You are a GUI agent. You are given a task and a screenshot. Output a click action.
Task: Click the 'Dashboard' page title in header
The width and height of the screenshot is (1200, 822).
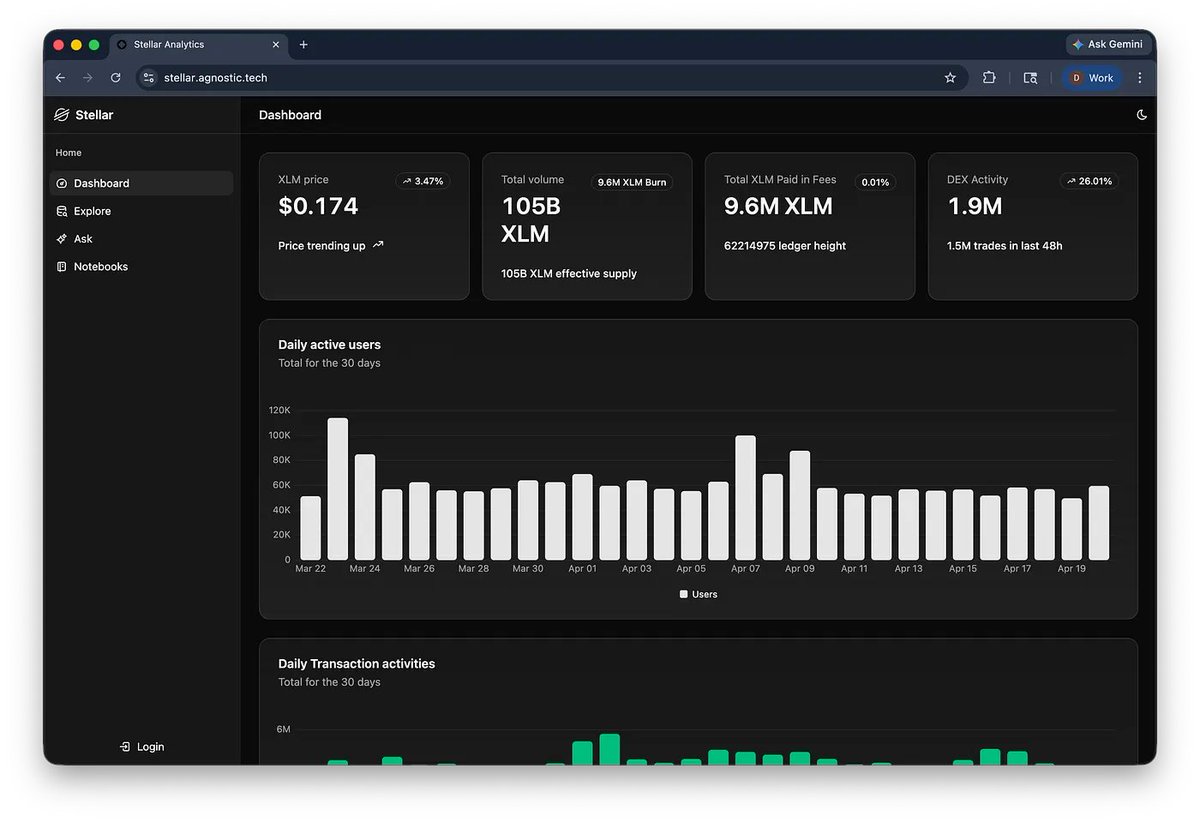[x=290, y=115]
